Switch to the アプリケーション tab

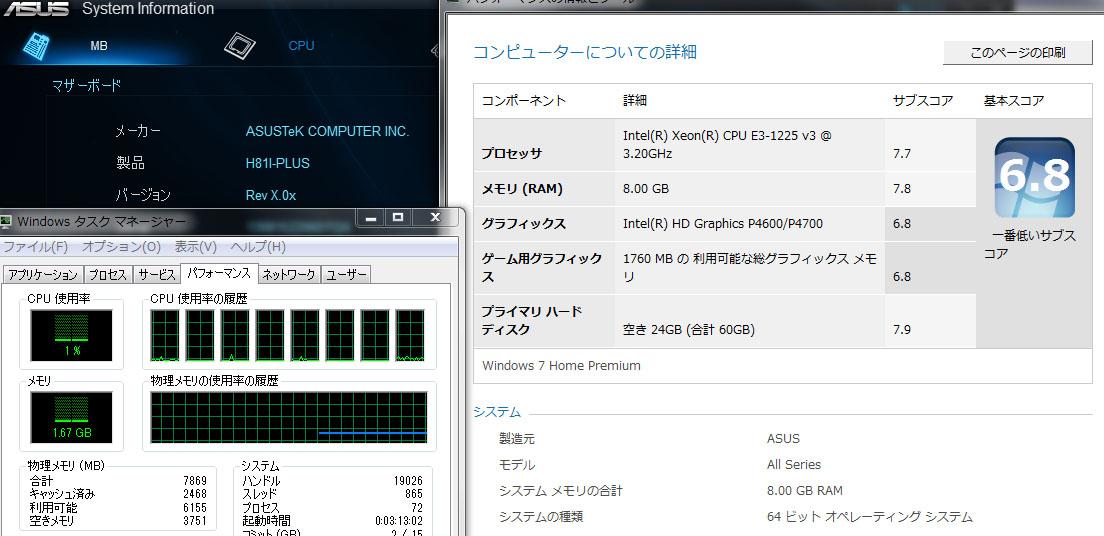coord(43,275)
